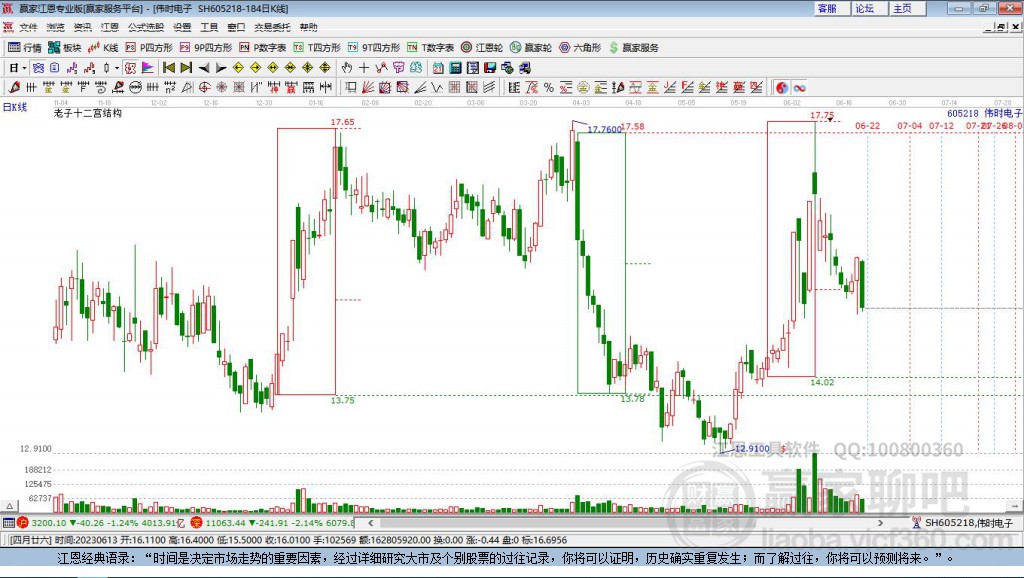Image resolution: width=1024 pixels, height=578 pixels.
Task: Open the T数字表 tool
Action: pyautogui.click(x=430, y=48)
